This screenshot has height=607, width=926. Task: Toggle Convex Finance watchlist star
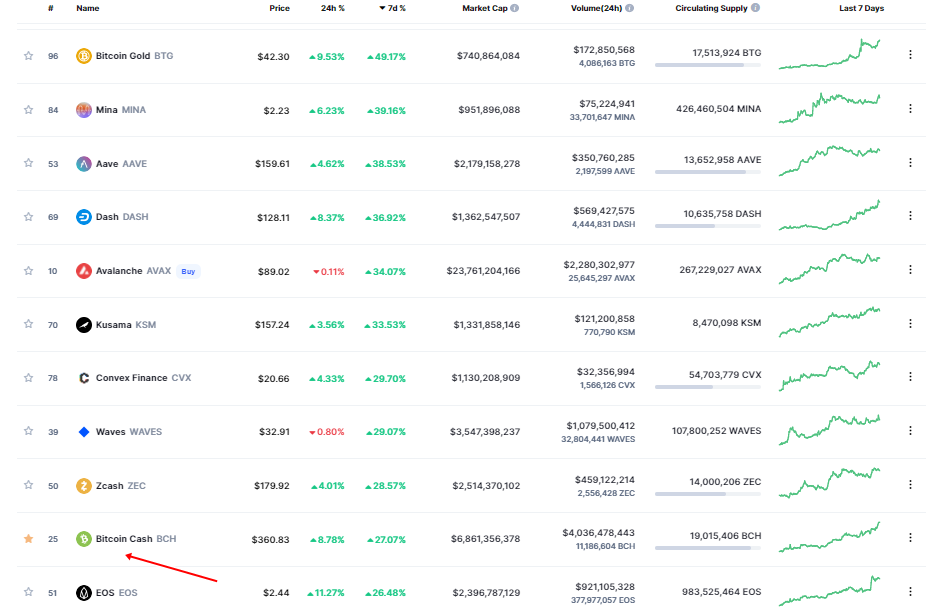click(28, 377)
